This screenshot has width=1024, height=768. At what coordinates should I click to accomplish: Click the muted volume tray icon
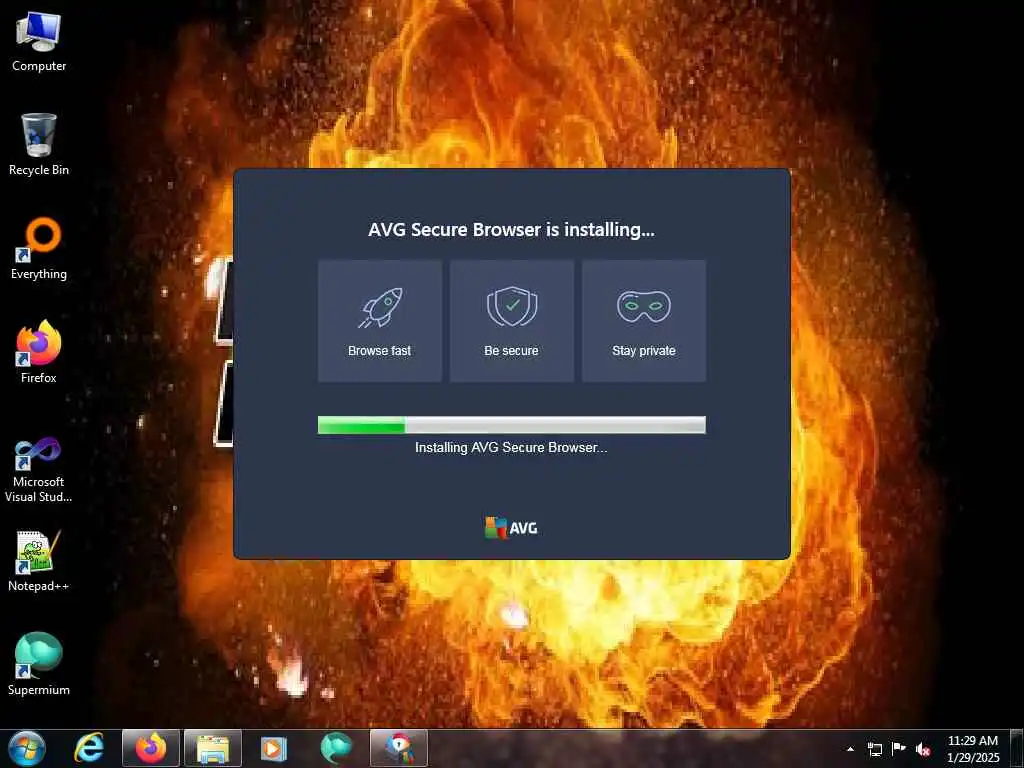point(923,749)
